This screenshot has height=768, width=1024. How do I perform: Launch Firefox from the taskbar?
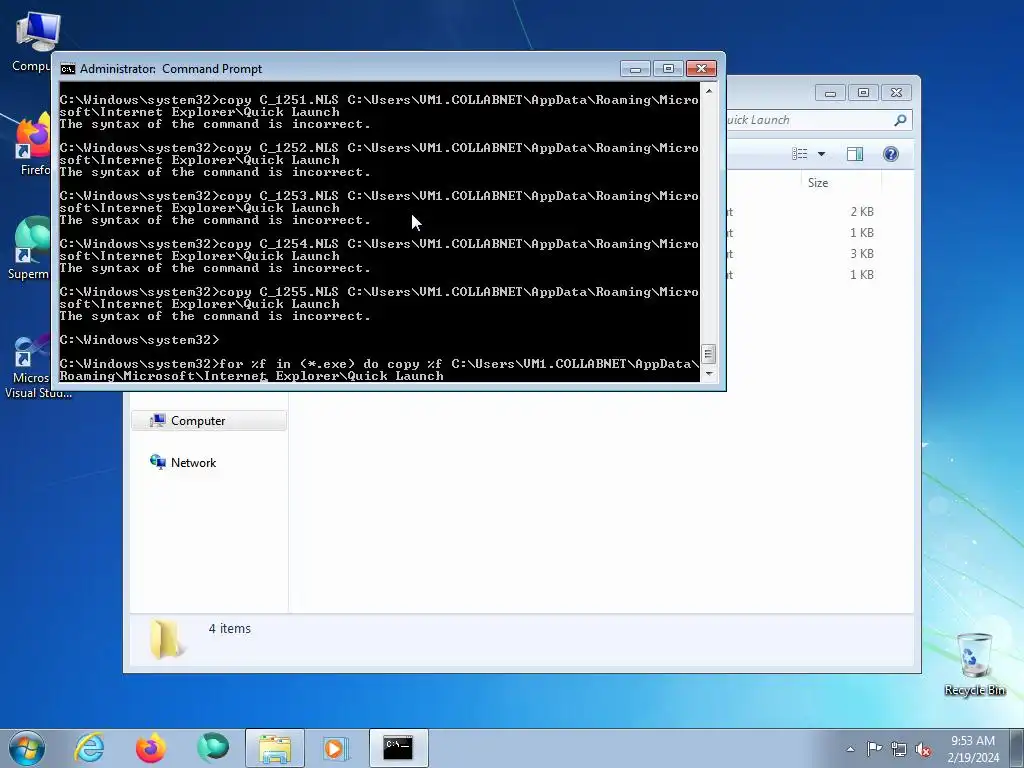tap(151, 748)
